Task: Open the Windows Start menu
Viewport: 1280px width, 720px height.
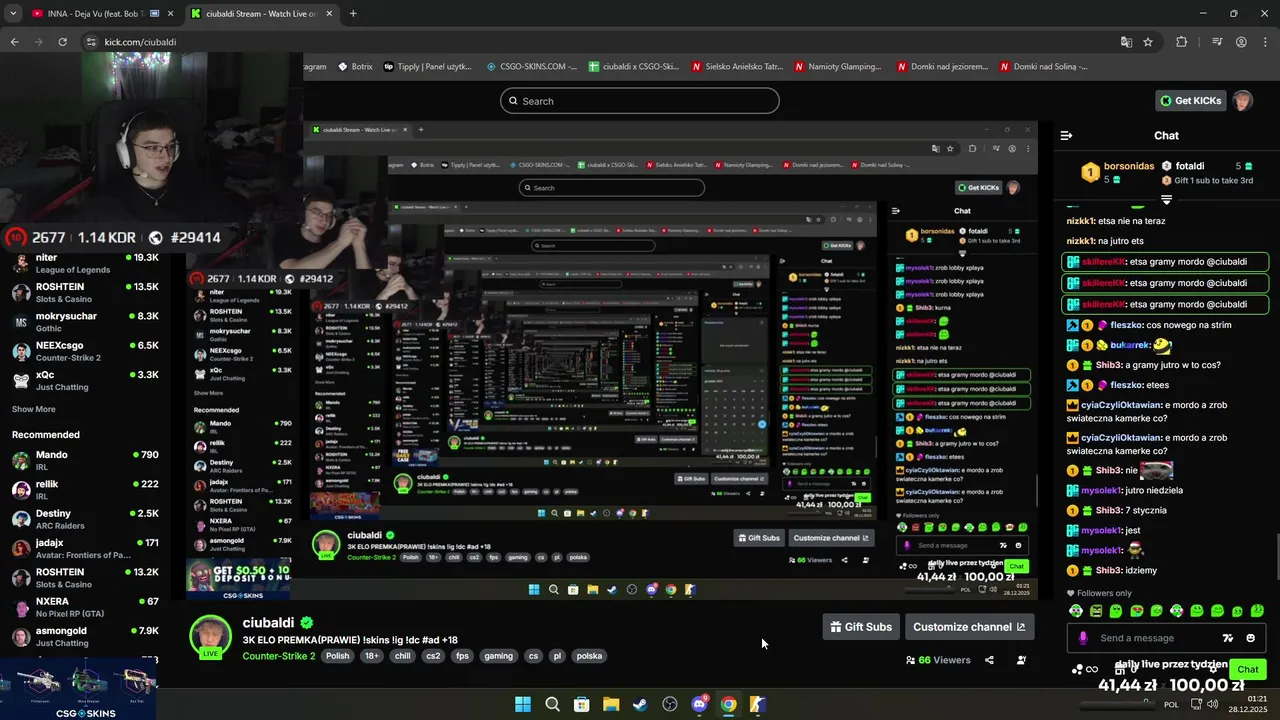Action: [523, 704]
